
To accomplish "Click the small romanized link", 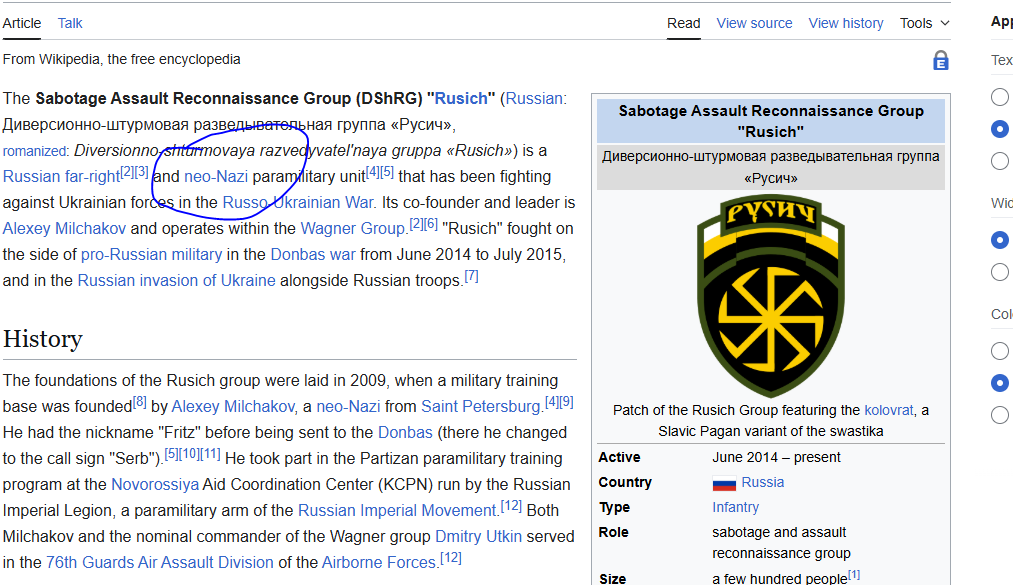I will [34, 151].
